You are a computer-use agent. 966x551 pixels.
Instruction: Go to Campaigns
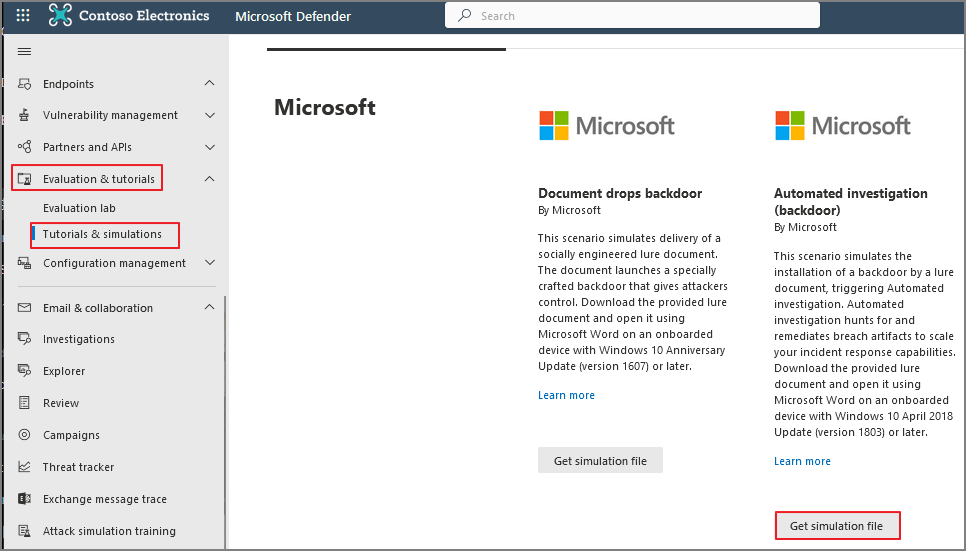click(x=71, y=435)
